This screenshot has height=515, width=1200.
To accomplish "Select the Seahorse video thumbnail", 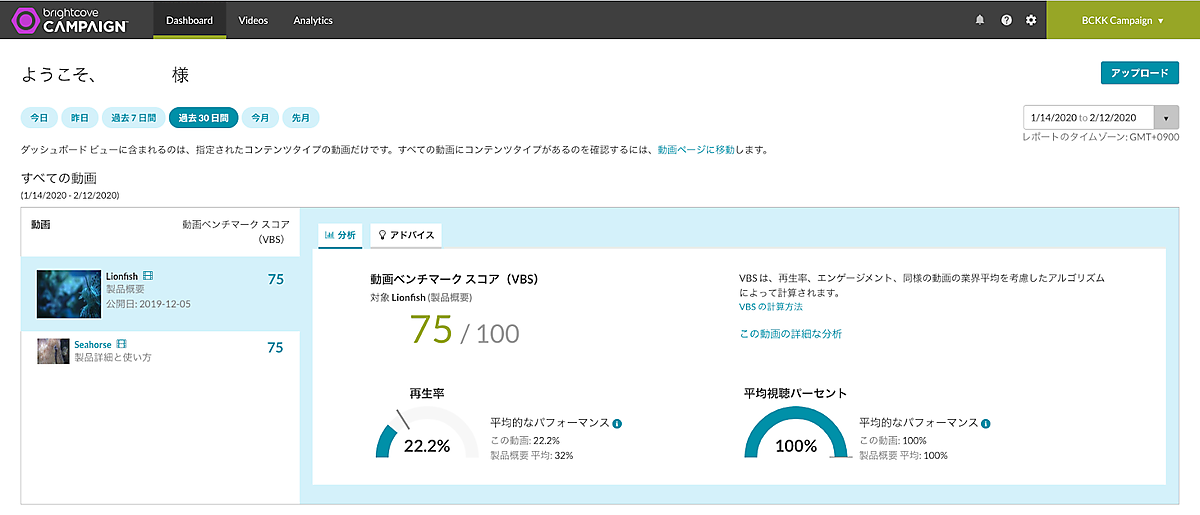I will 53,351.
